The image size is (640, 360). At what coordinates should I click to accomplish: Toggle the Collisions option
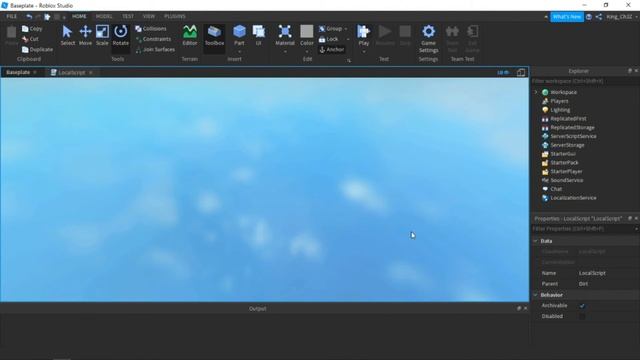(x=151, y=29)
